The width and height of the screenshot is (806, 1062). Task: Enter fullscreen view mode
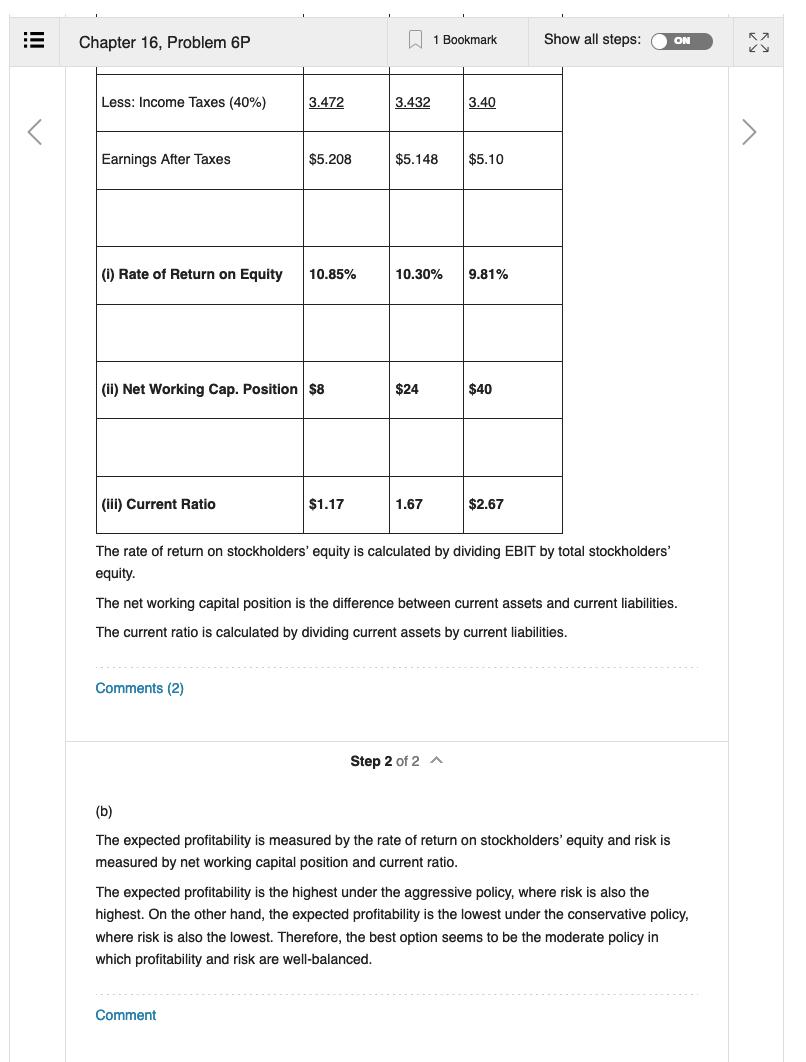759,42
